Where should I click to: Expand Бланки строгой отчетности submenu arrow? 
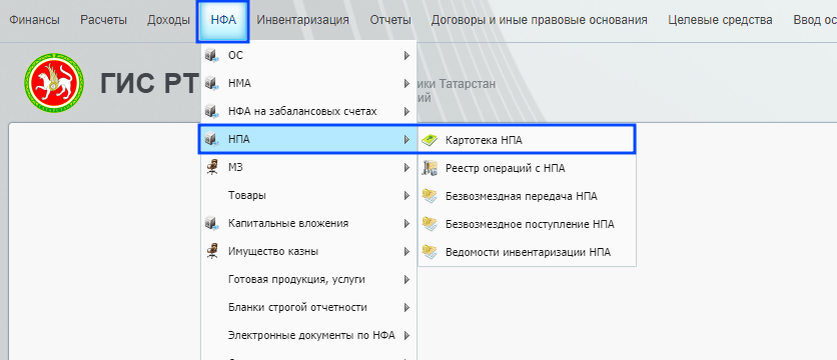click(x=407, y=307)
